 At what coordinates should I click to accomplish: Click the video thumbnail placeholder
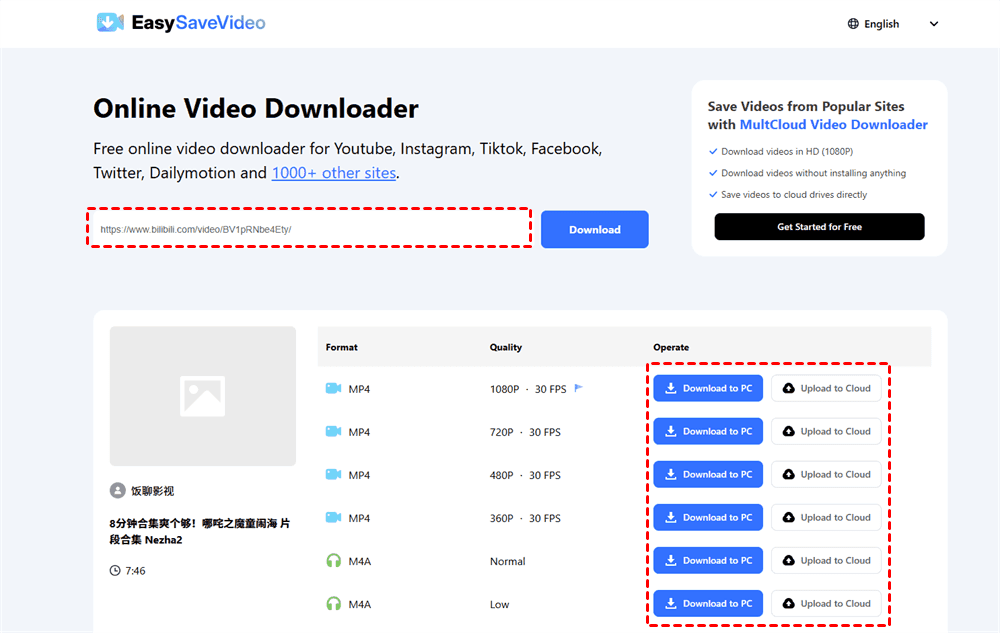click(203, 396)
